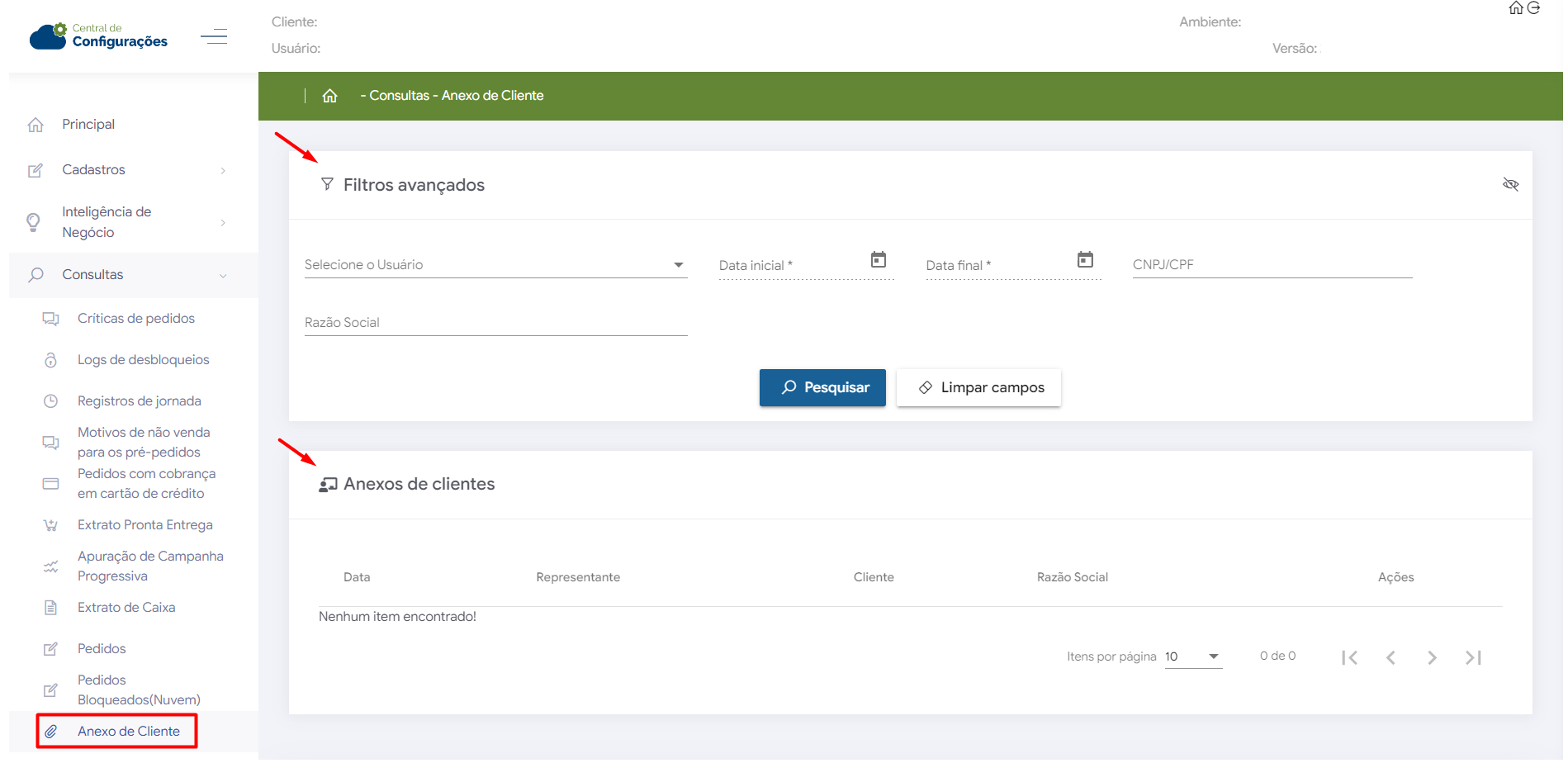Open the Data inicial calendar picker

point(879,260)
